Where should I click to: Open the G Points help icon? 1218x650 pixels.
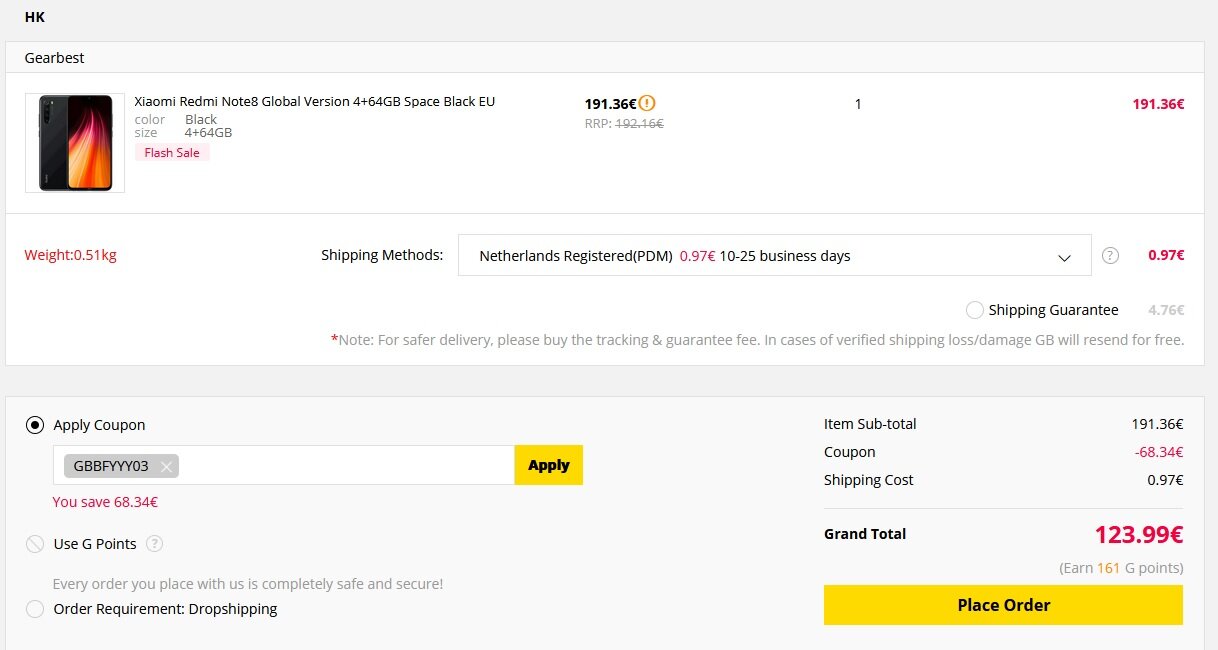[154, 544]
